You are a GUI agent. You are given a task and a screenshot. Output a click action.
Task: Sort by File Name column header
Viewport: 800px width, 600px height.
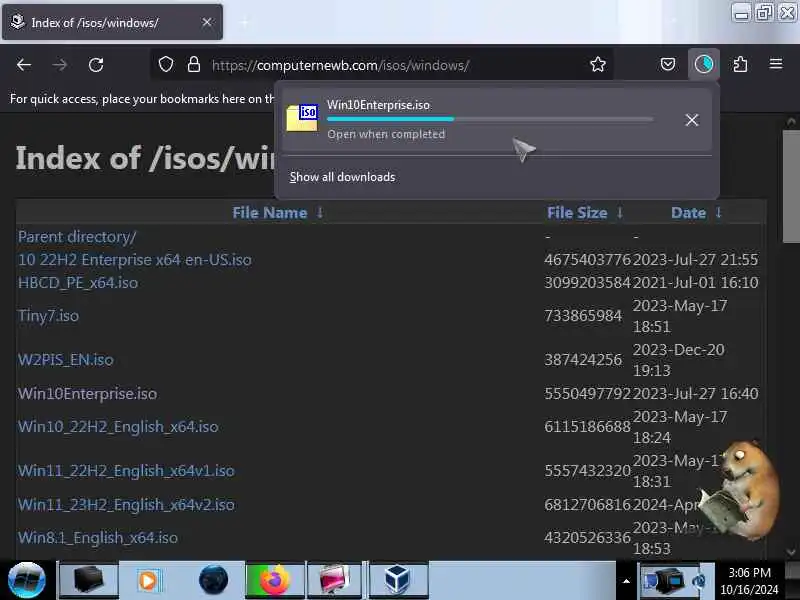click(x=269, y=213)
